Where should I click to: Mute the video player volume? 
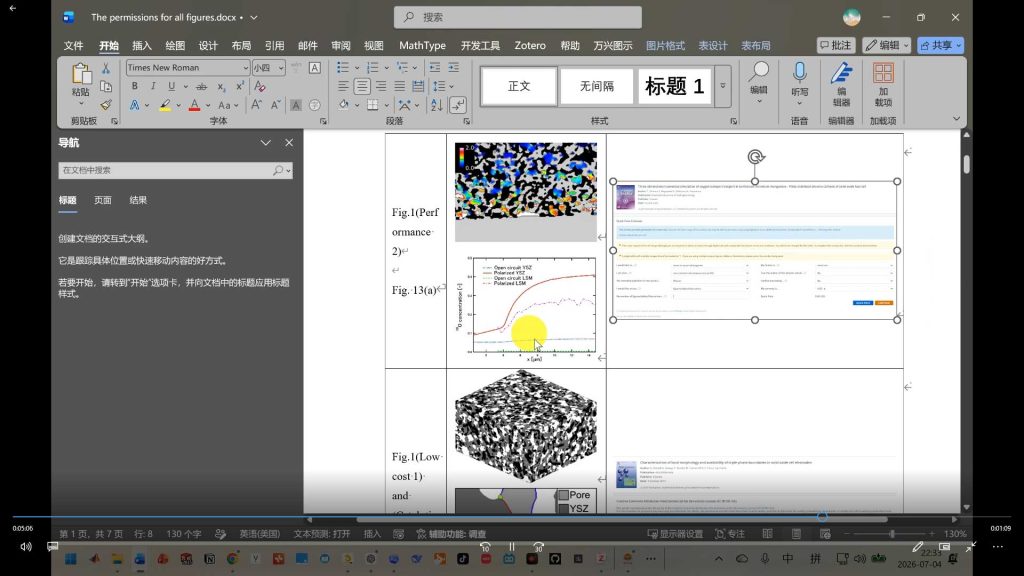pyautogui.click(x=25, y=547)
